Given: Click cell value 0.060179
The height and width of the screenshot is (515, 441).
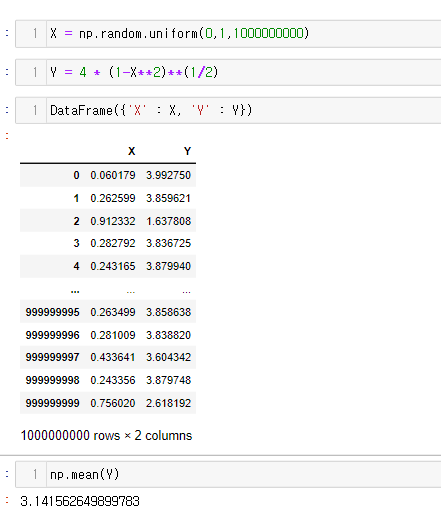Looking at the screenshot, I should point(113,175).
